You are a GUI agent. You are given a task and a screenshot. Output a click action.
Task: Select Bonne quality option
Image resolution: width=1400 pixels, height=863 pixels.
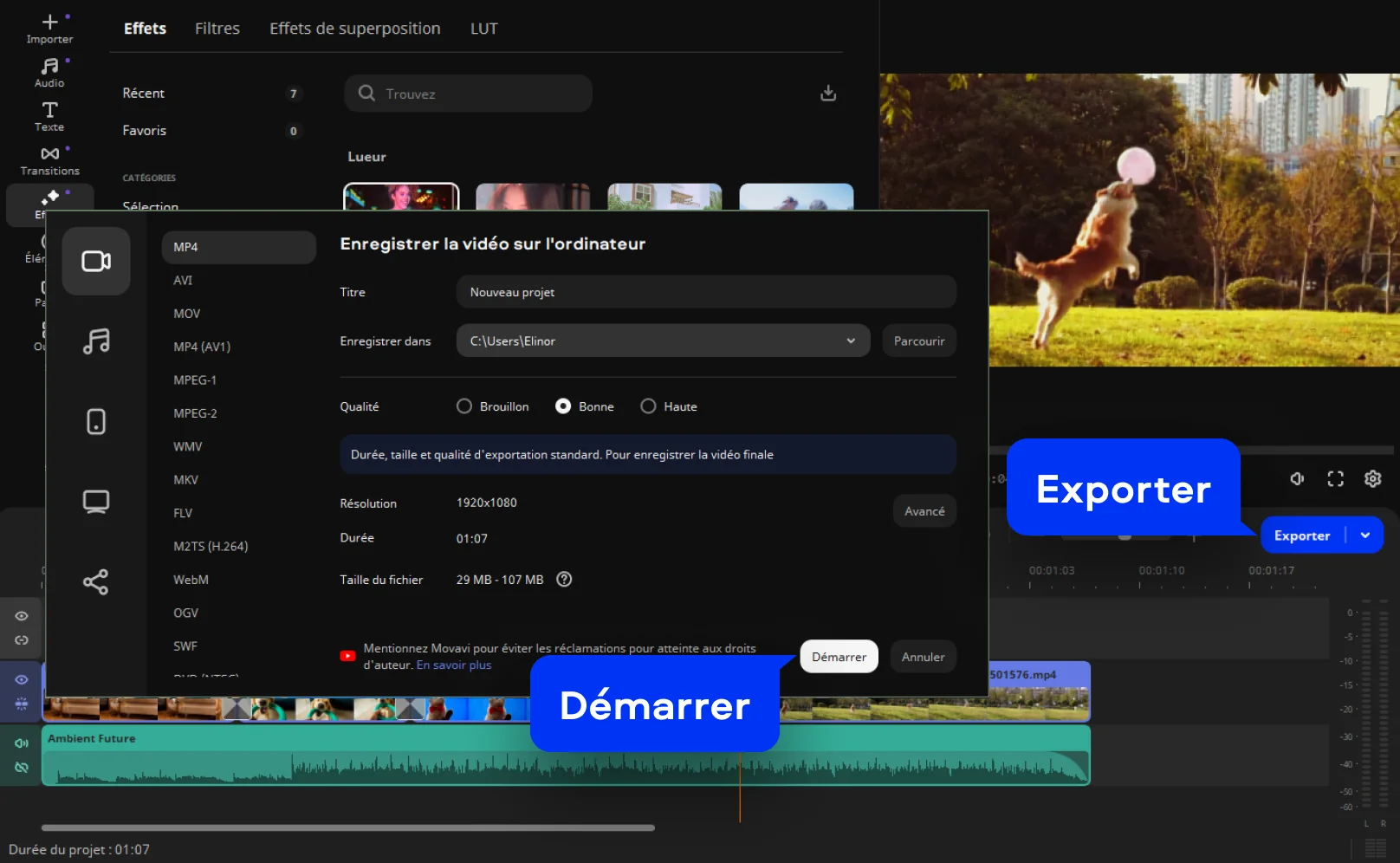tap(563, 406)
